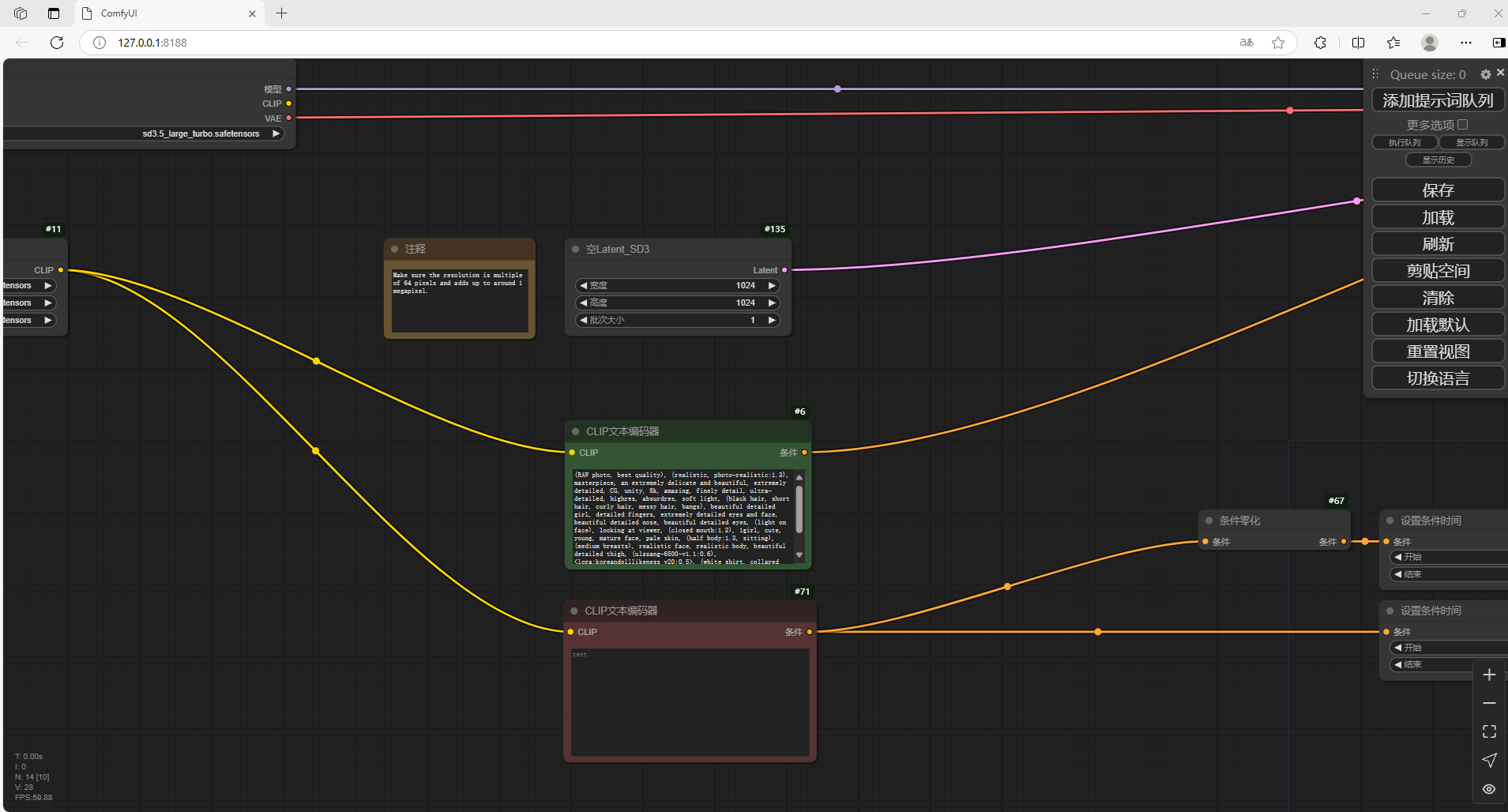Click the select mode arrow icon
The height and width of the screenshot is (812, 1508).
[1489, 760]
